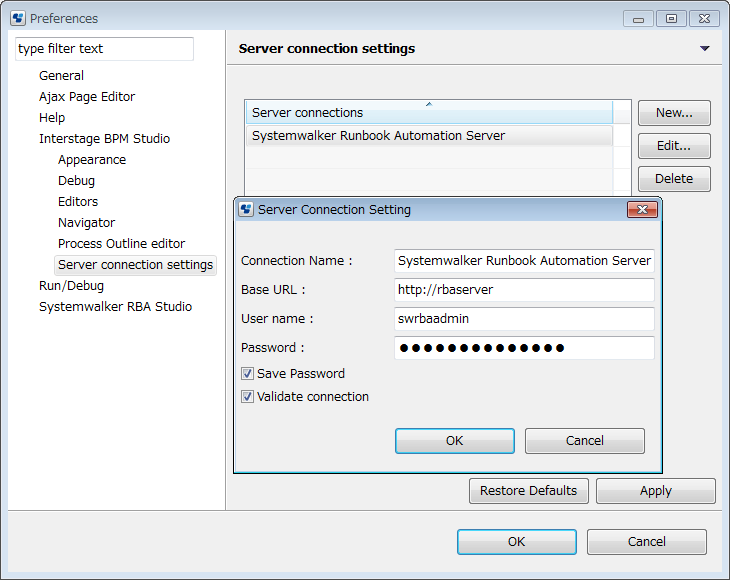Click OK in the Preferences window
This screenshot has width=730, height=580.
(x=517, y=542)
